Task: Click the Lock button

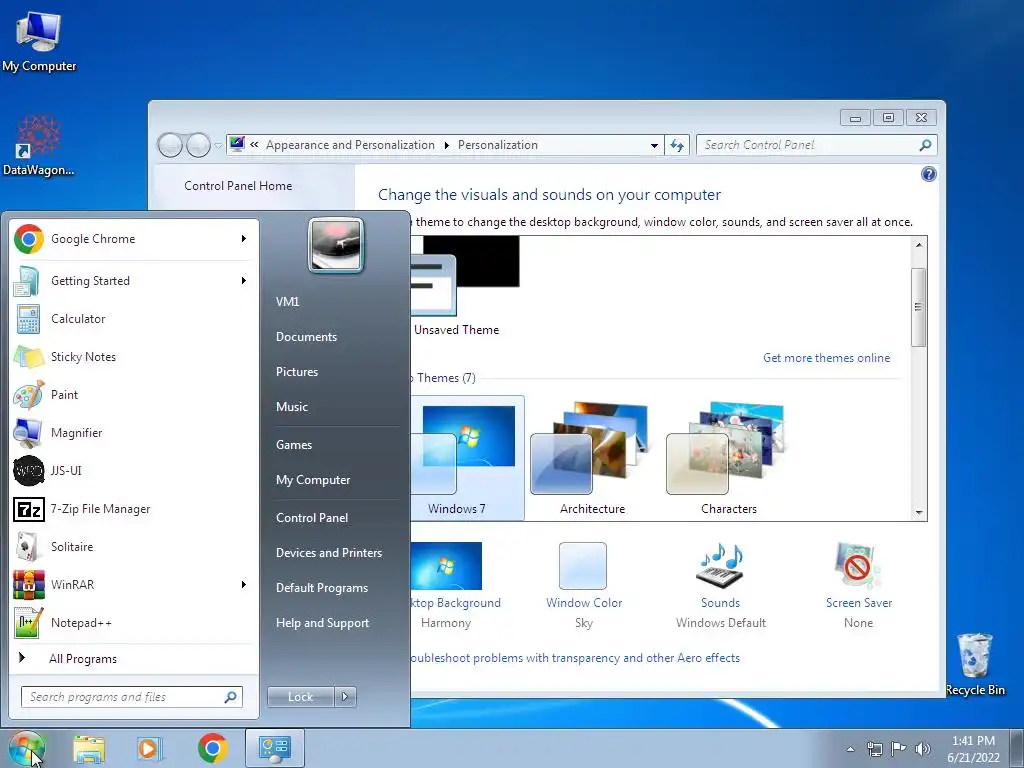Action: point(300,697)
